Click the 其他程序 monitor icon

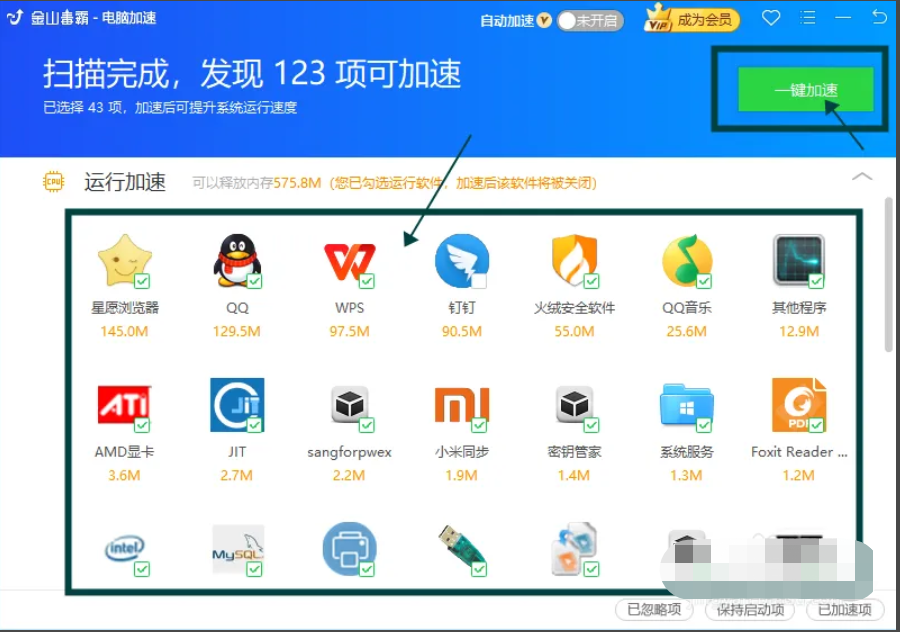pyautogui.click(x=799, y=260)
